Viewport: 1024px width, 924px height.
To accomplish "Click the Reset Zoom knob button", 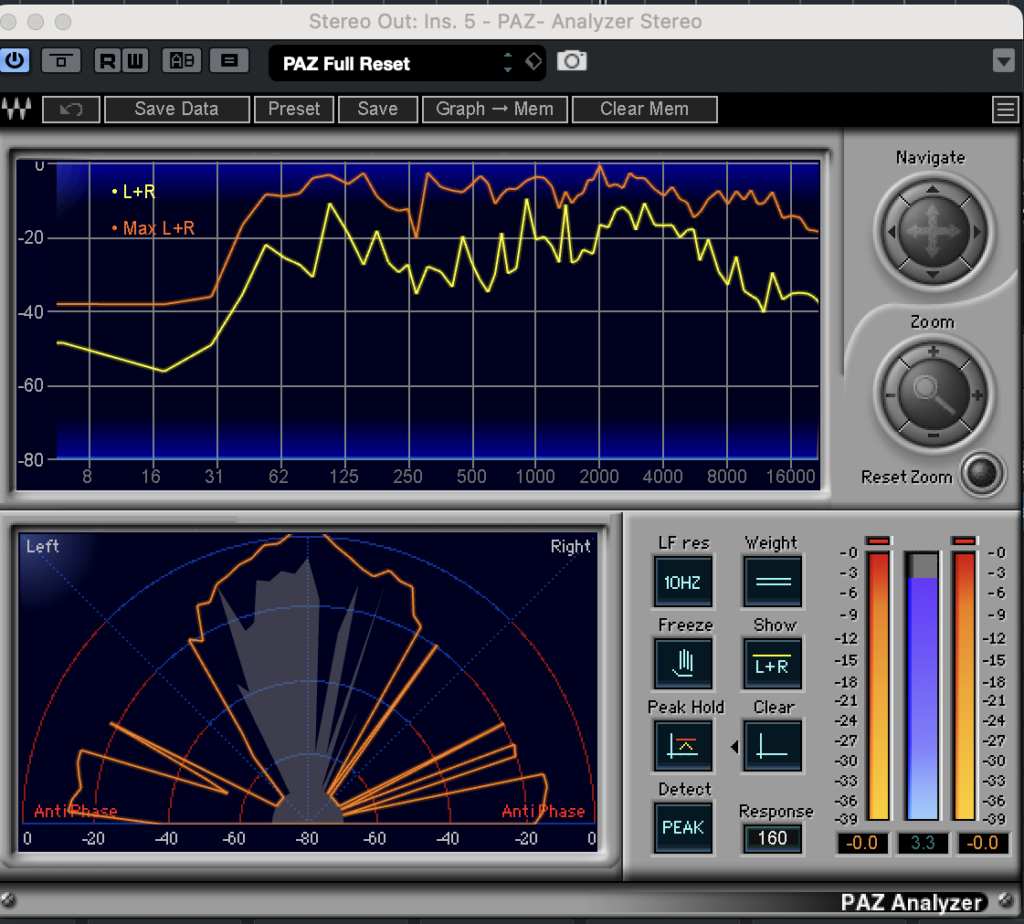I will pos(982,475).
